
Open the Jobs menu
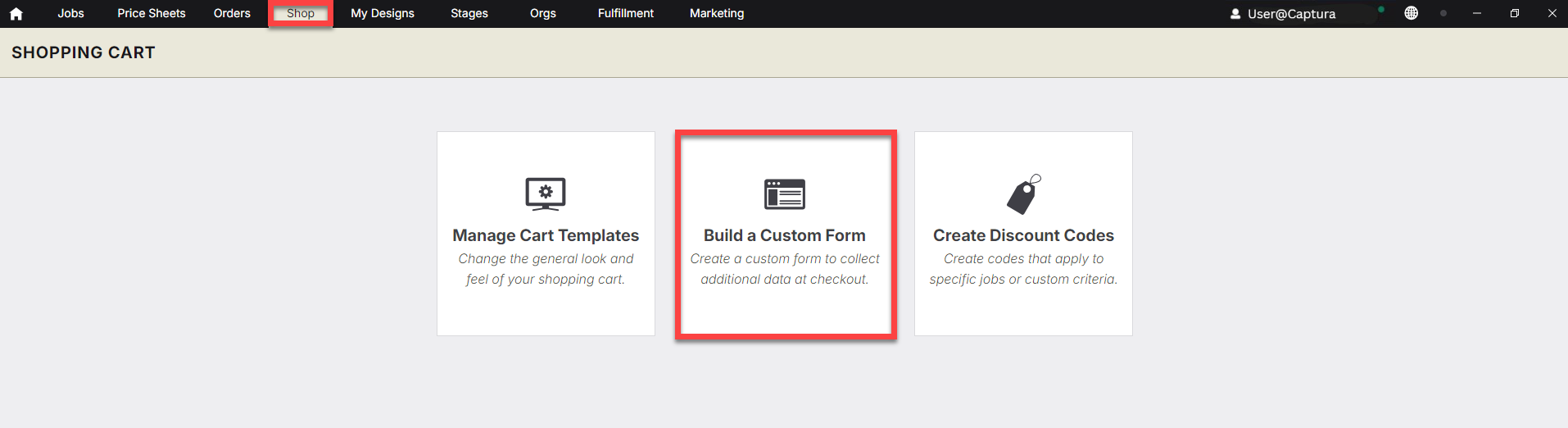[71, 13]
